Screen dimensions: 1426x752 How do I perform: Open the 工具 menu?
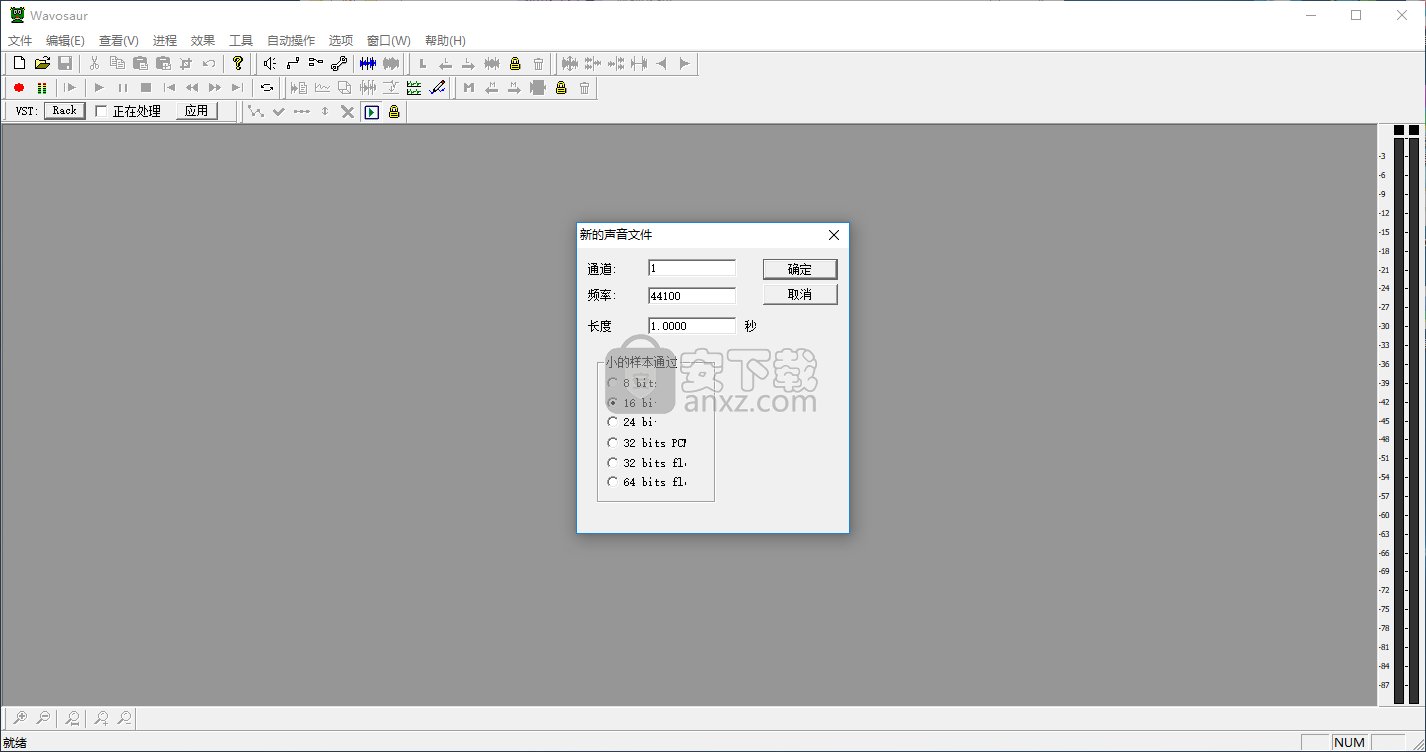[x=241, y=41]
